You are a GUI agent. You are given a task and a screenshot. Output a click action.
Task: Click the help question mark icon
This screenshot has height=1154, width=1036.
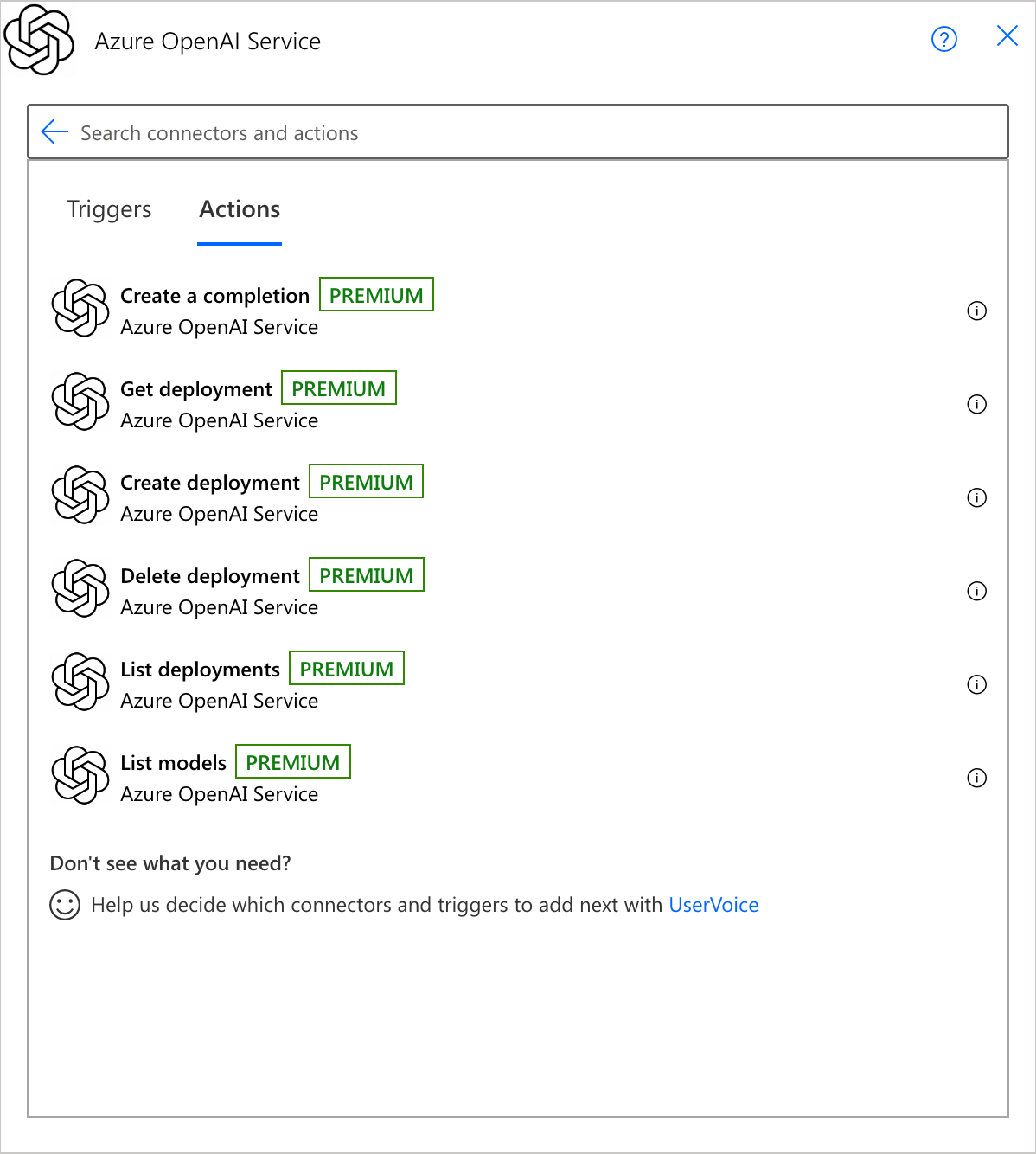pyautogui.click(x=943, y=39)
